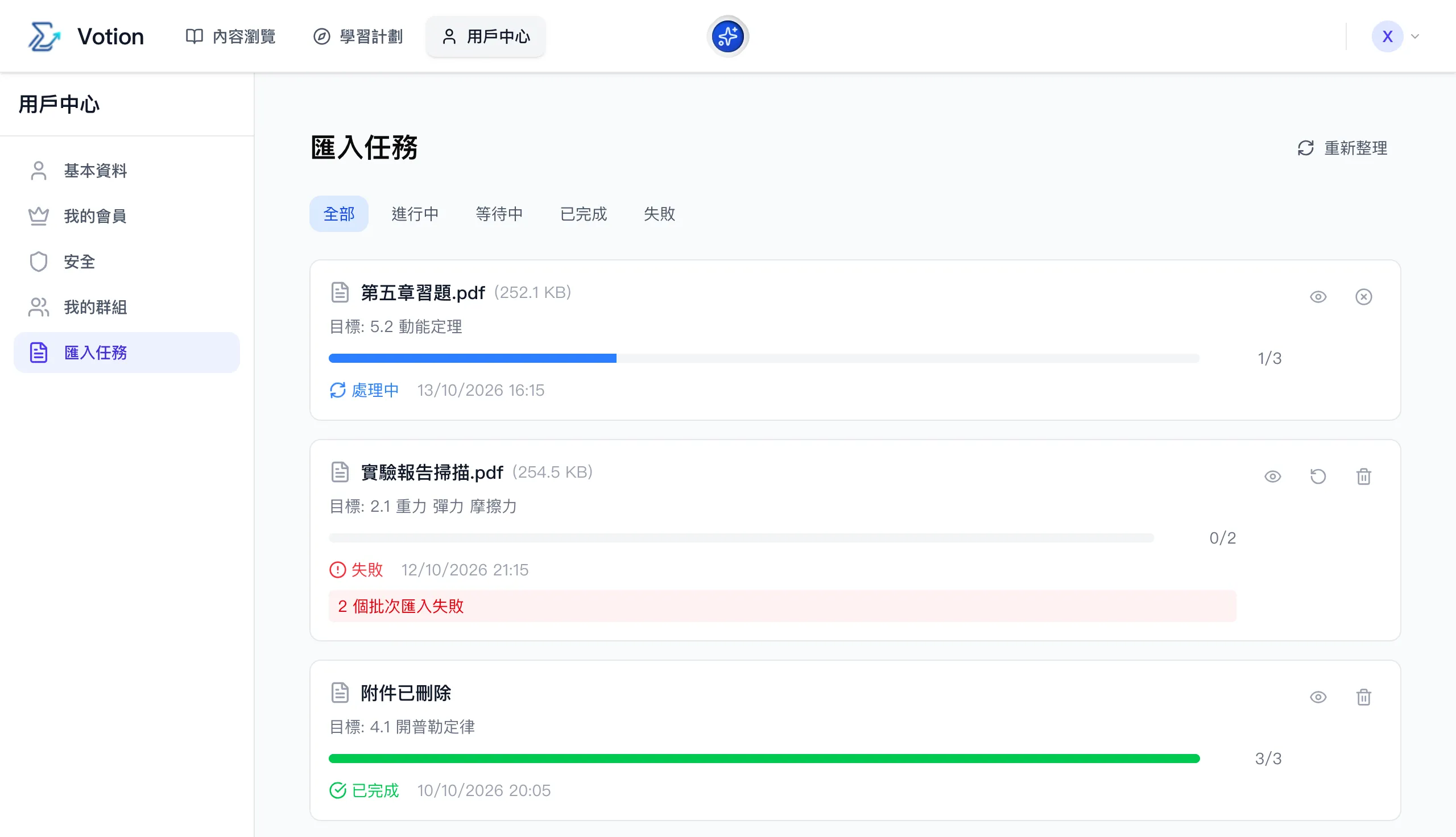
Task: Click the 附件已刪除 file icon
Action: [340, 693]
